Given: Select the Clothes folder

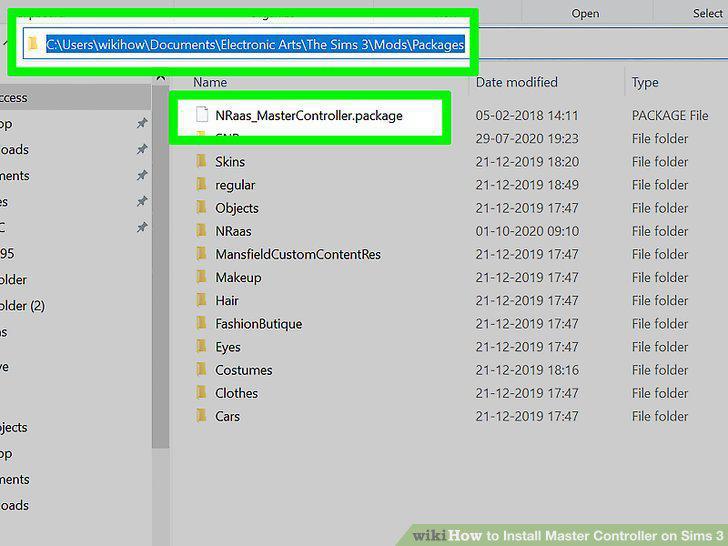Looking at the screenshot, I should click(x=236, y=394).
